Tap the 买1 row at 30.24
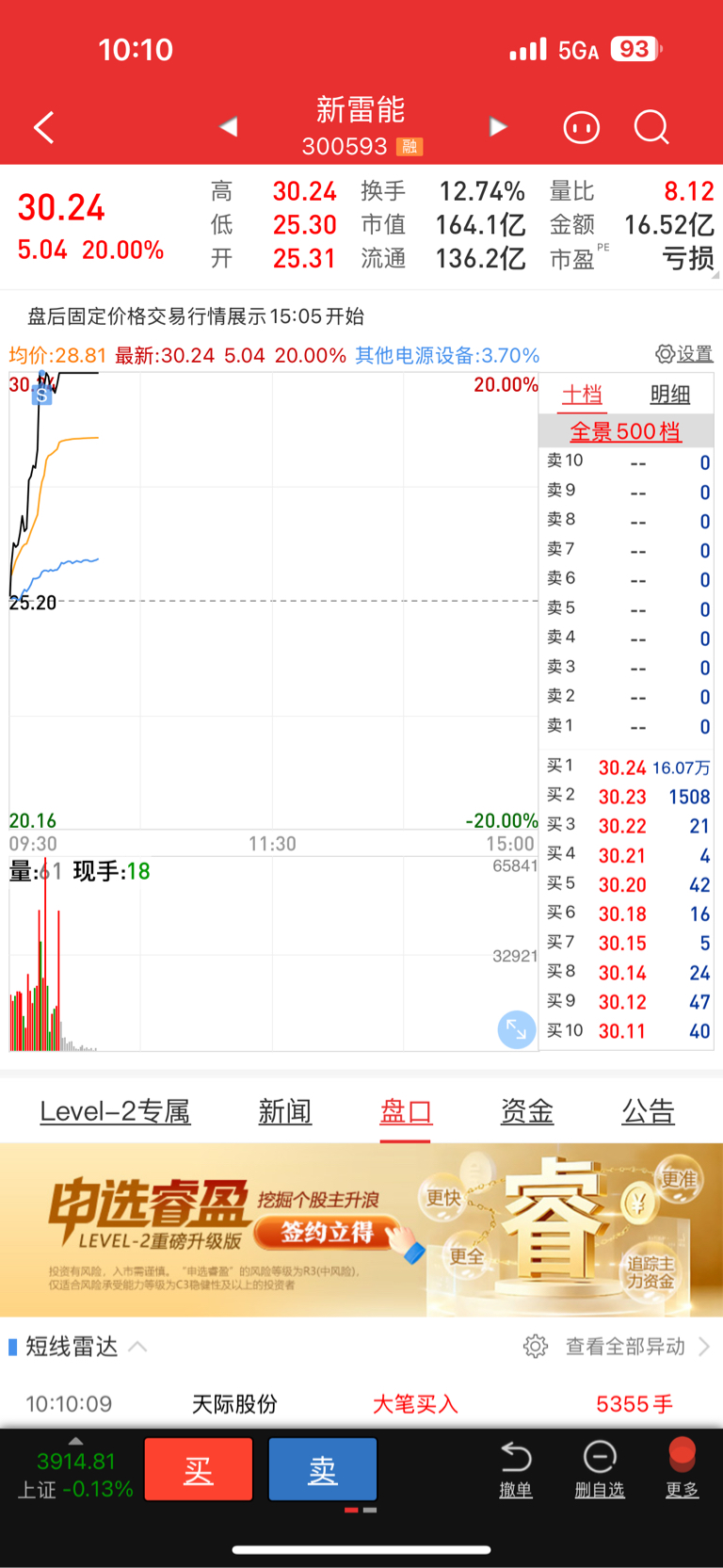This screenshot has width=723, height=1568. (627, 768)
